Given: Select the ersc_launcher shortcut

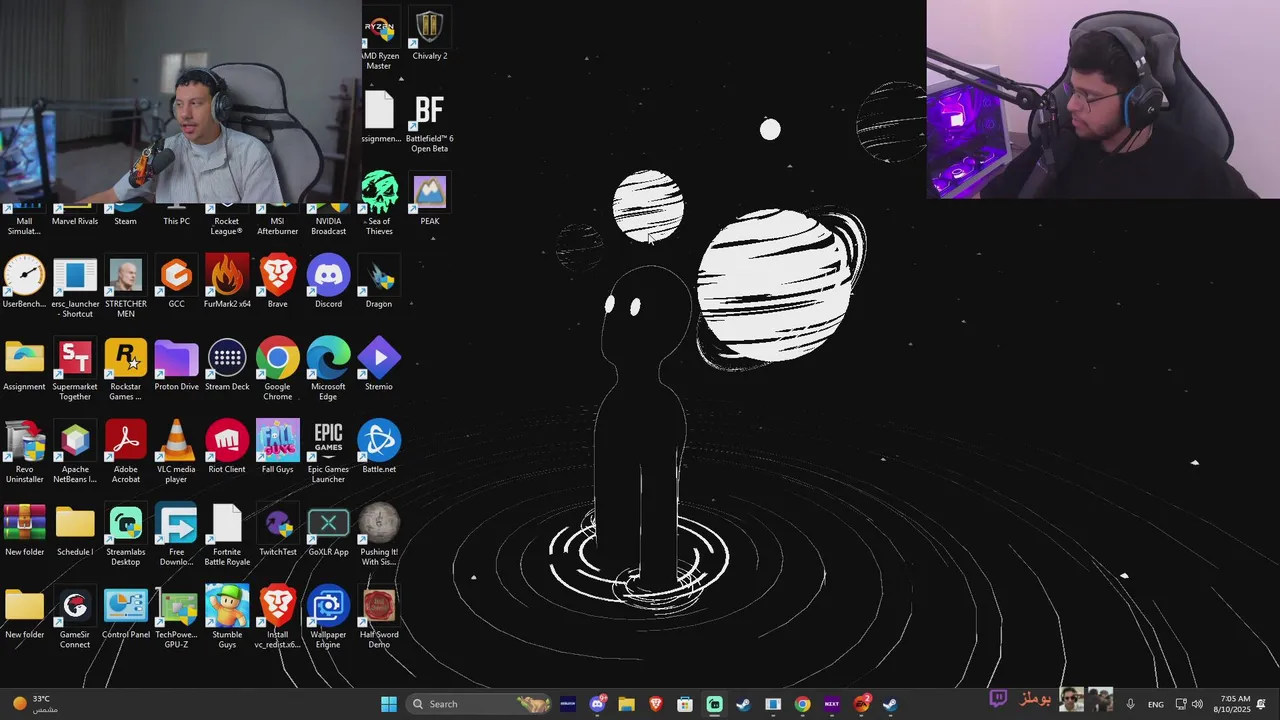Looking at the screenshot, I should point(75,287).
